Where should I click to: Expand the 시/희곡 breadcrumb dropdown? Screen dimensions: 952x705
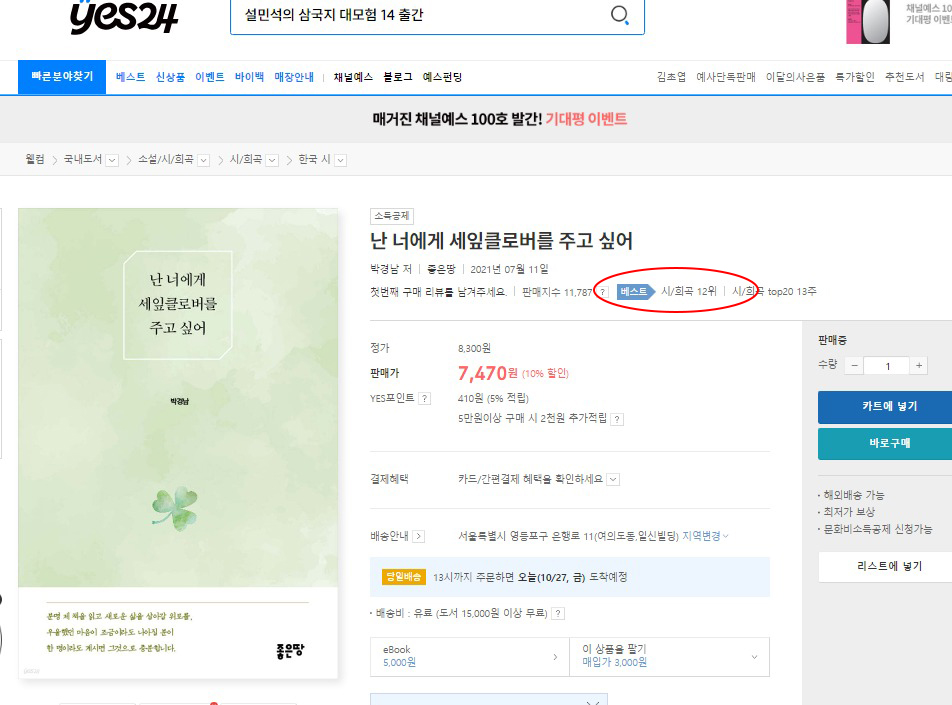coord(273,160)
